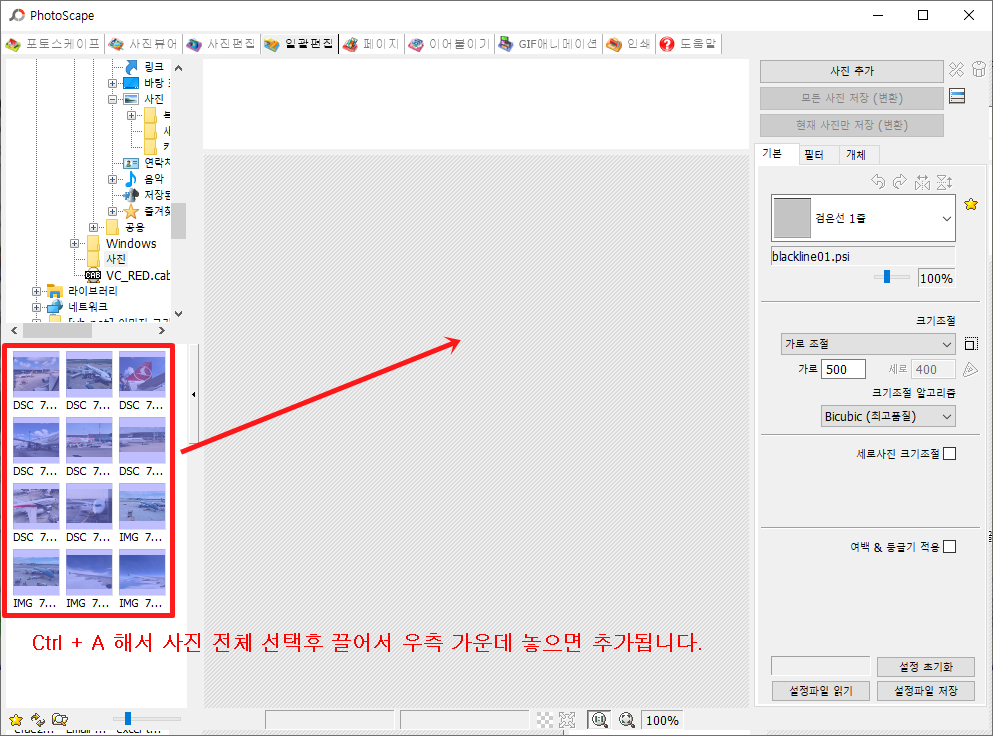
Task: Open the 페이지 tab
Action: 372,44
